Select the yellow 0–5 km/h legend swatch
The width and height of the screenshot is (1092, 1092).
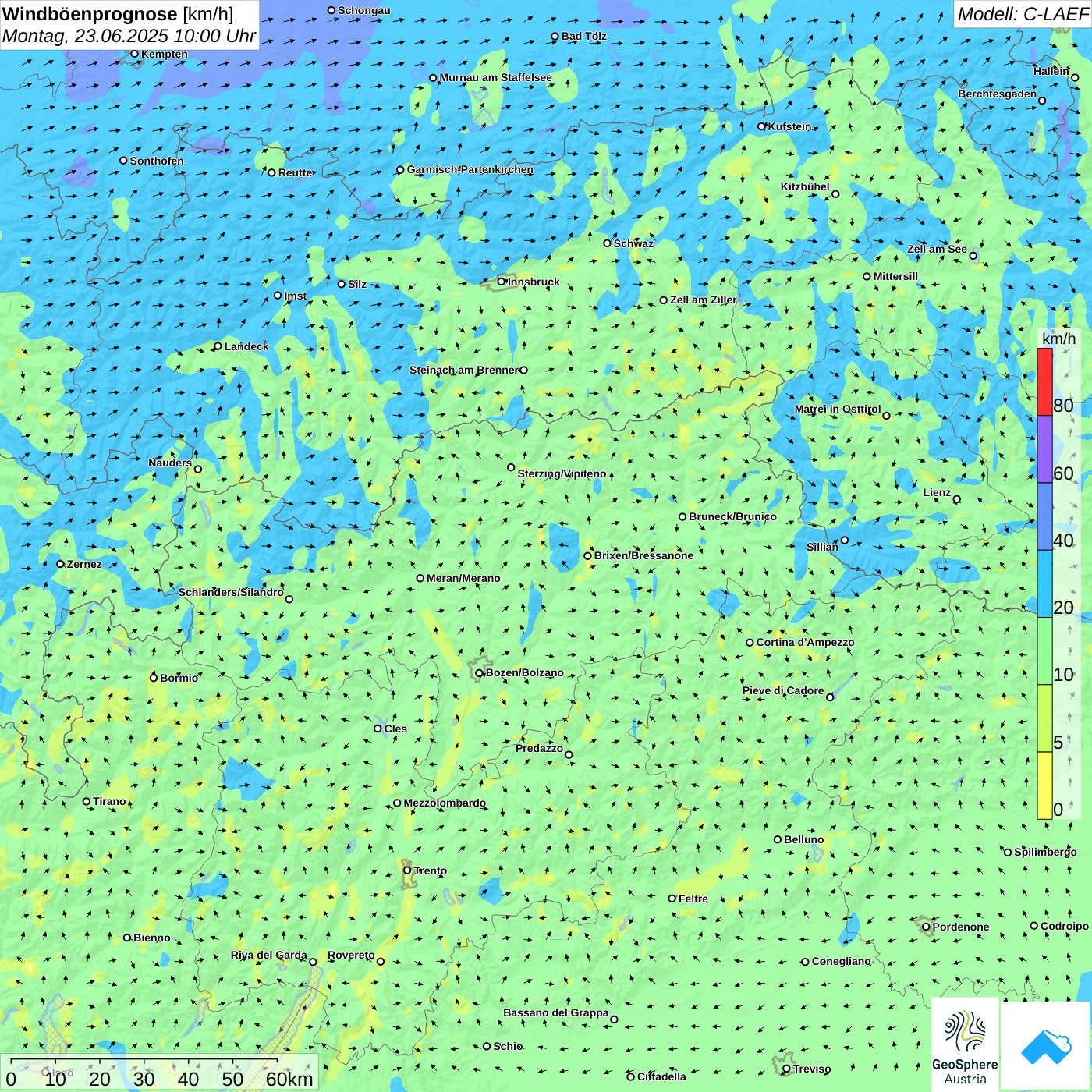tap(1044, 785)
